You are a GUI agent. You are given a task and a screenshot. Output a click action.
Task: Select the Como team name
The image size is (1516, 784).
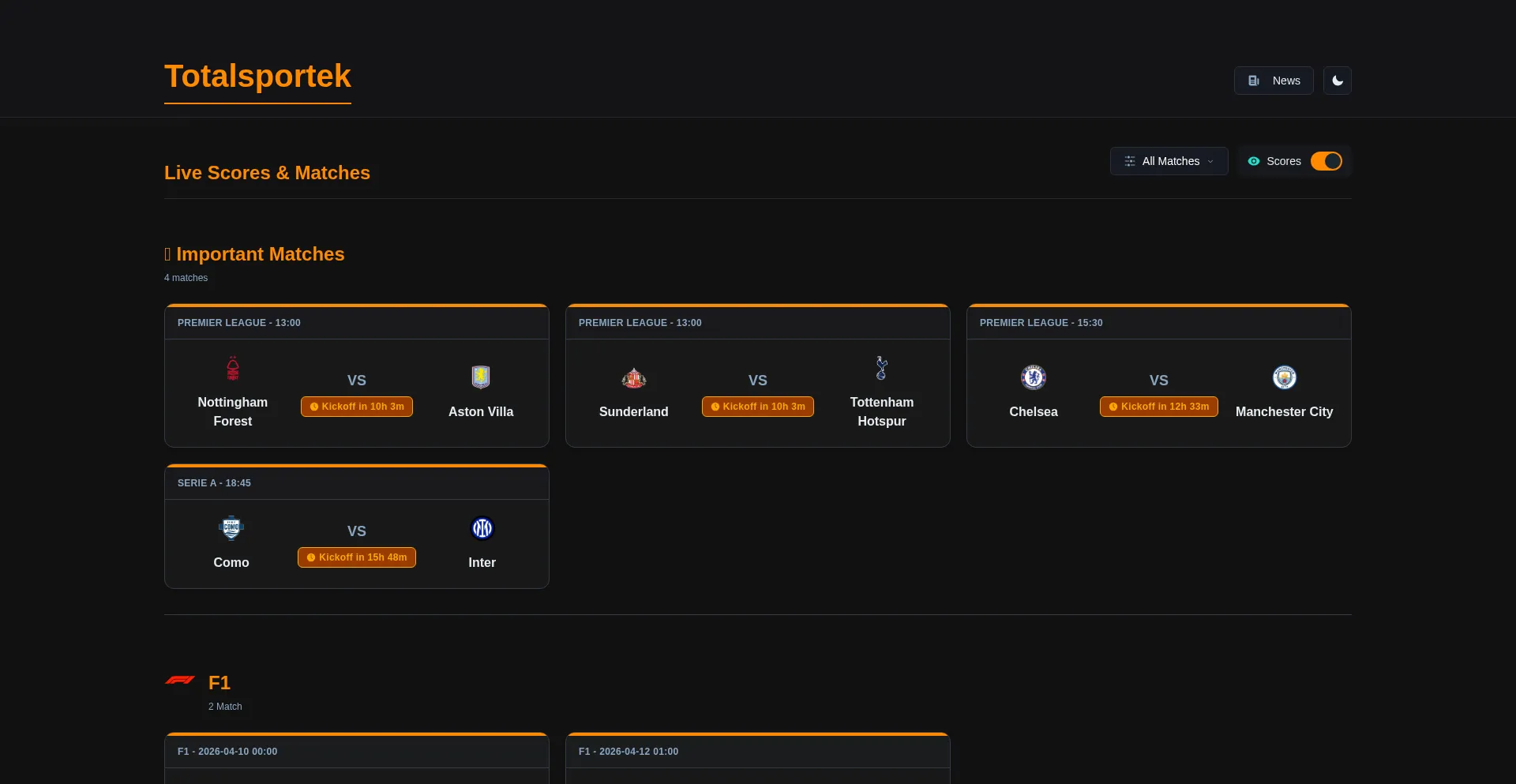[231, 563]
